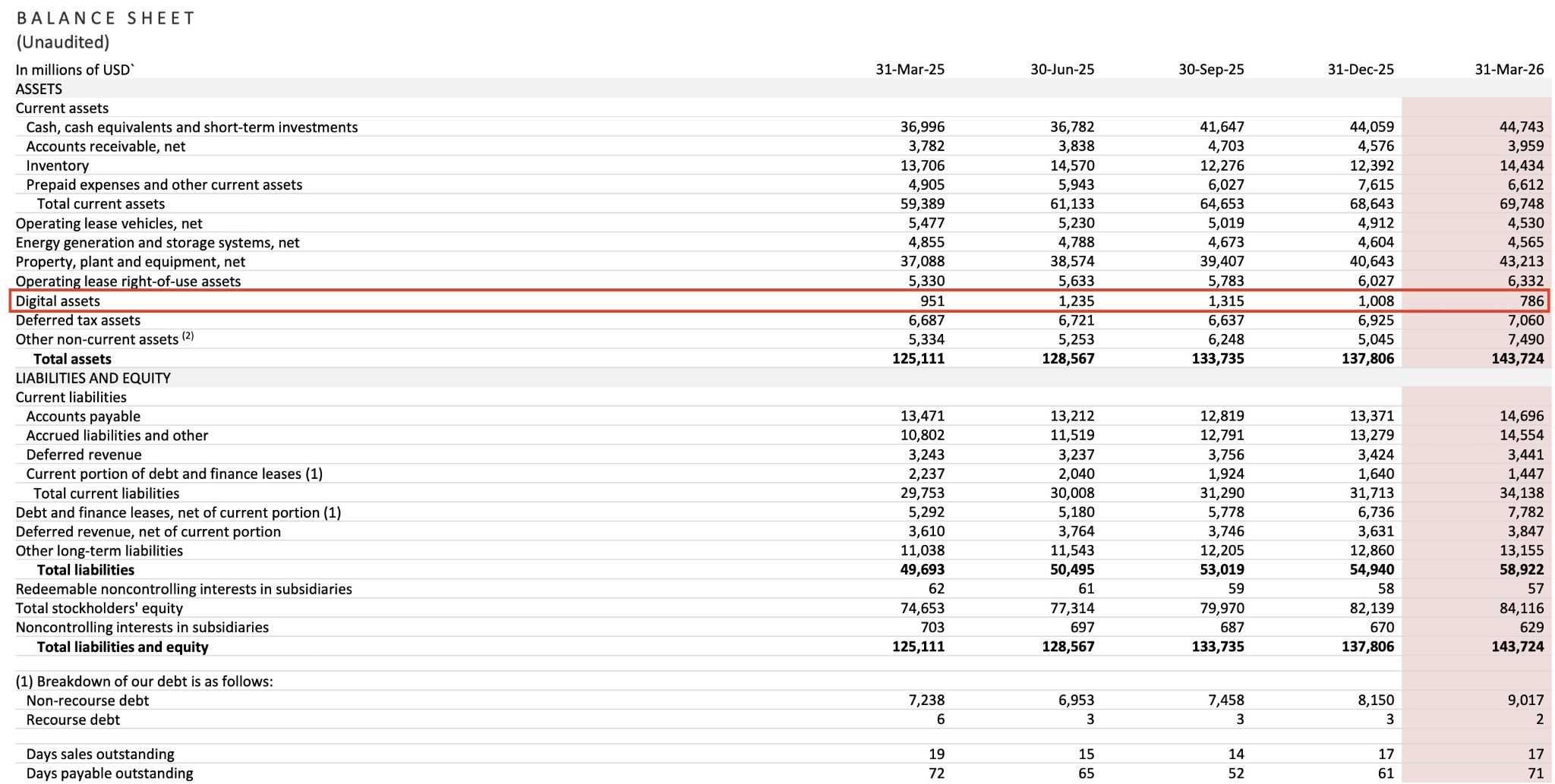The width and height of the screenshot is (1555, 784).
Task: Select the 31-Dec-25 column header
Action: [1360, 70]
